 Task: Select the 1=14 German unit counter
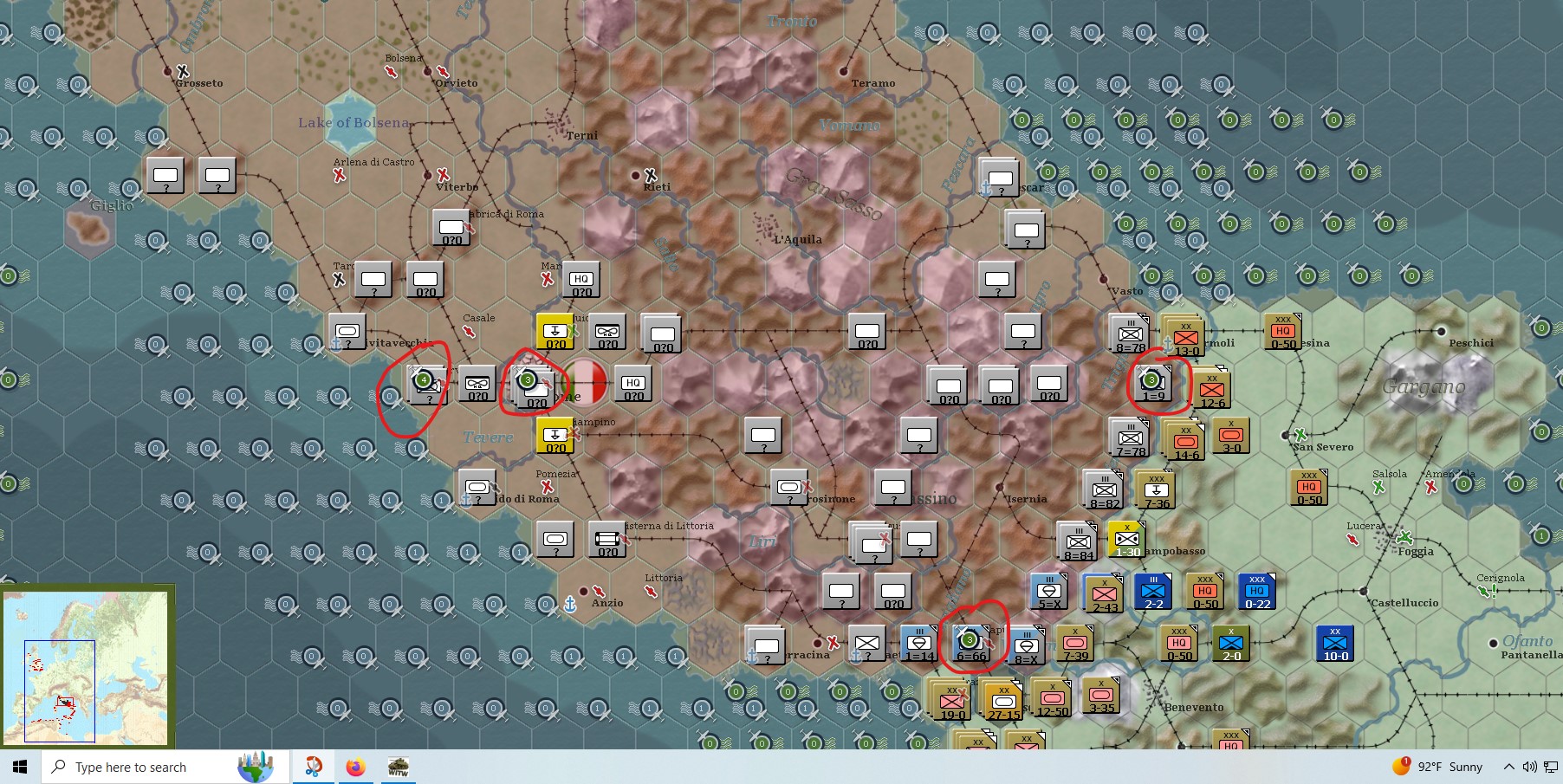point(919,643)
